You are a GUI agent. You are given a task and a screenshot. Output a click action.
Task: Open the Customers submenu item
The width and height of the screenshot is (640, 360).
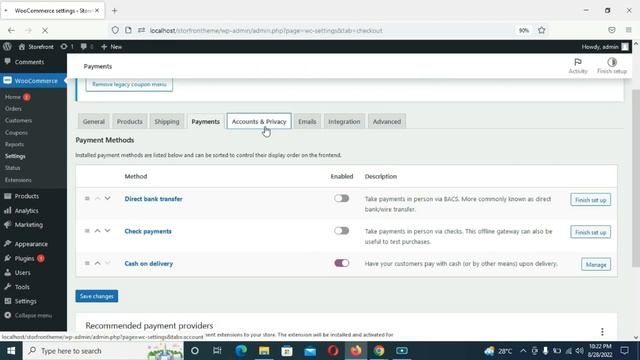(x=18, y=120)
